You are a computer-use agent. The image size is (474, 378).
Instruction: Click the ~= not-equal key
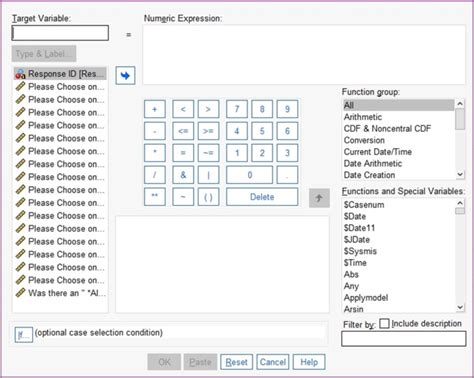point(208,153)
